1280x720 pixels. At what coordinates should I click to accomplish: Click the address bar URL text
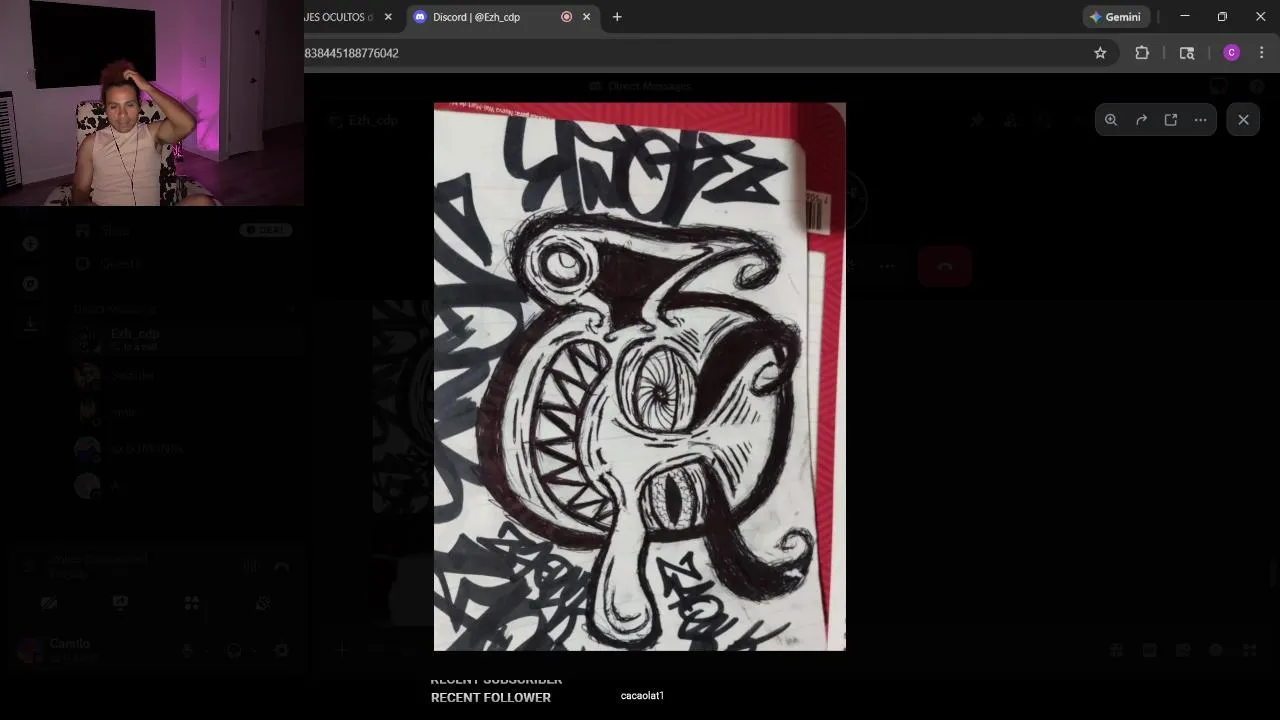tap(351, 53)
